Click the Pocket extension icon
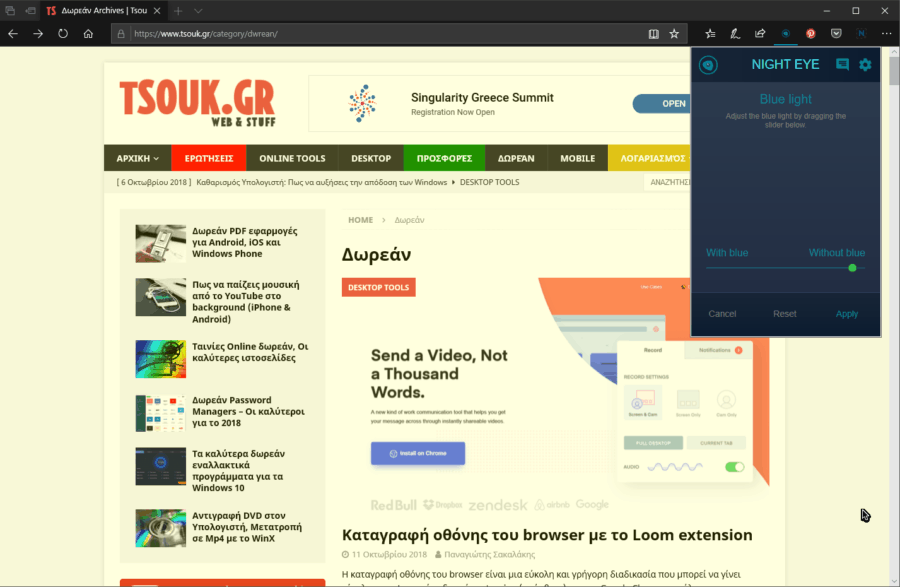The width and height of the screenshot is (900, 587). [x=836, y=33]
